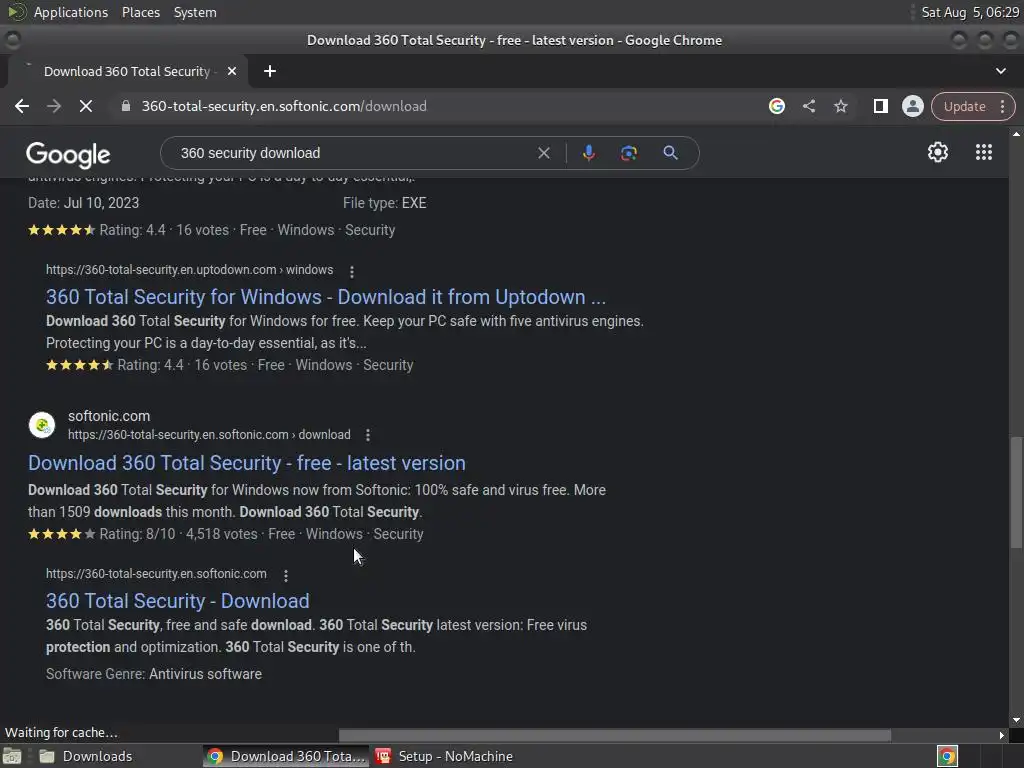The height and width of the screenshot is (768, 1024).
Task: Click the Google icon in address bar
Action: click(776, 106)
